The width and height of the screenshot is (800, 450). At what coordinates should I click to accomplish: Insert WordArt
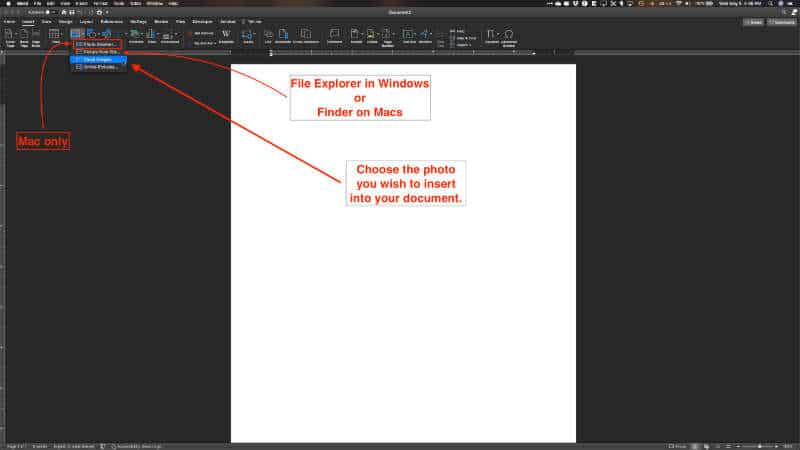pyautogui.click(x=425, y=36)
